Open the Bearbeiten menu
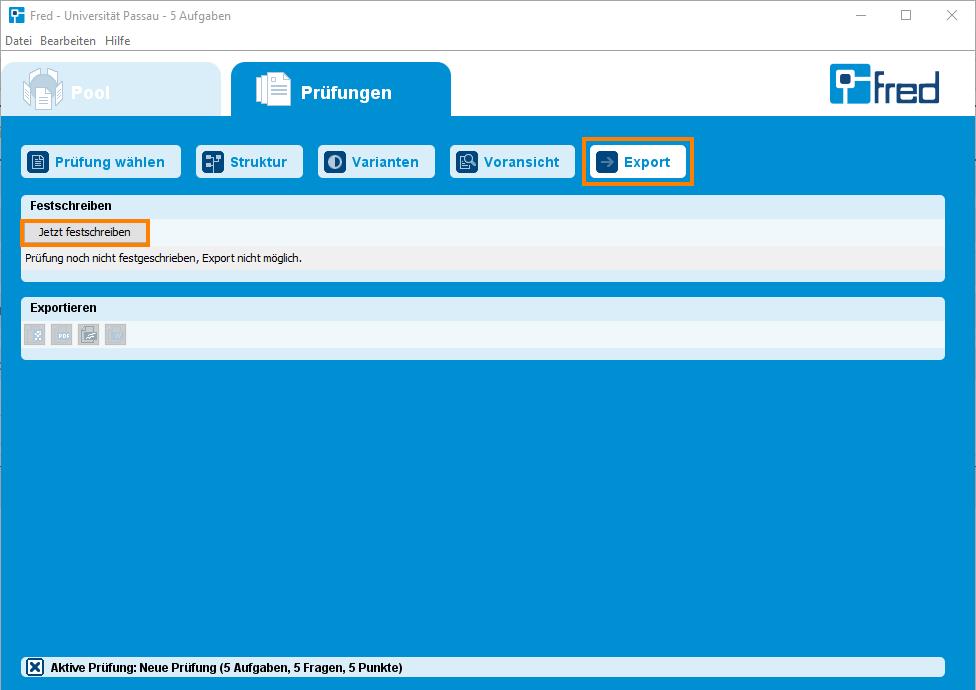The height and width of the screenshot is (690, 976). click(68, 40)
